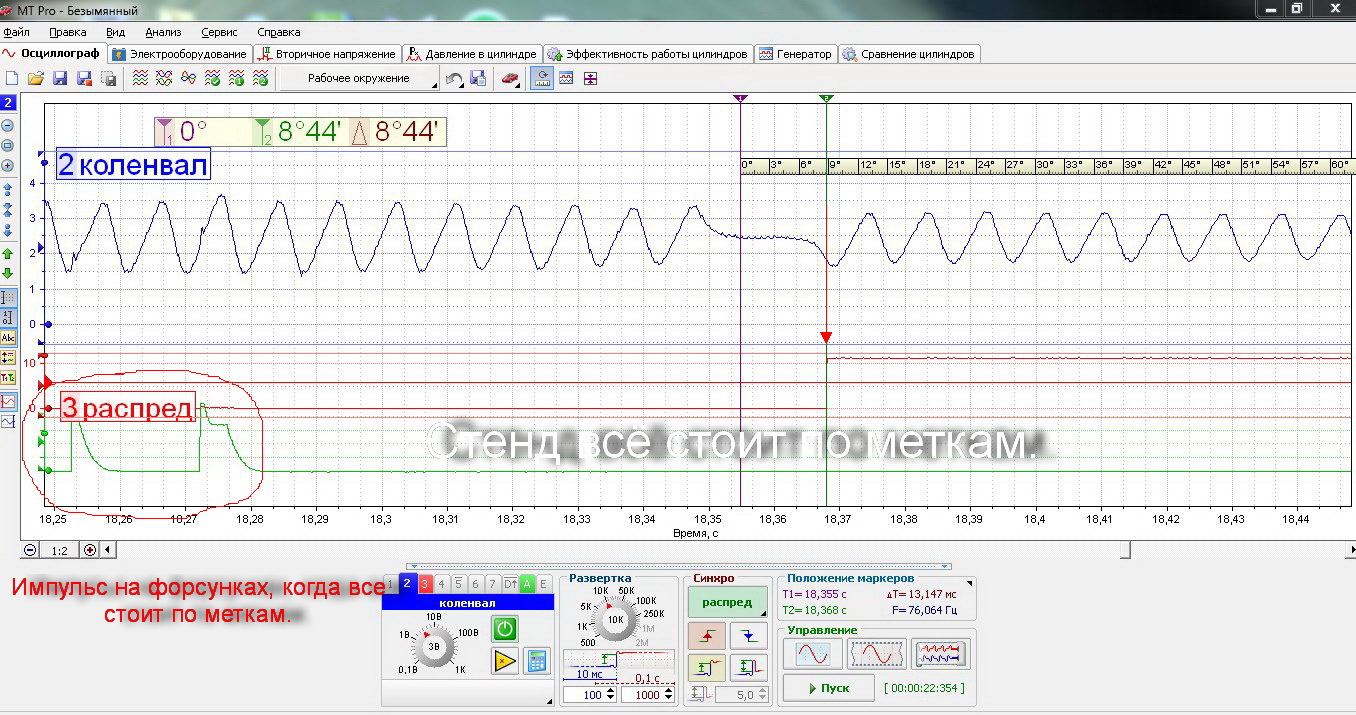Viewport: 1356px width, 715px height.
Task: Save the current oscillogram
Action: tap(60, 78)
